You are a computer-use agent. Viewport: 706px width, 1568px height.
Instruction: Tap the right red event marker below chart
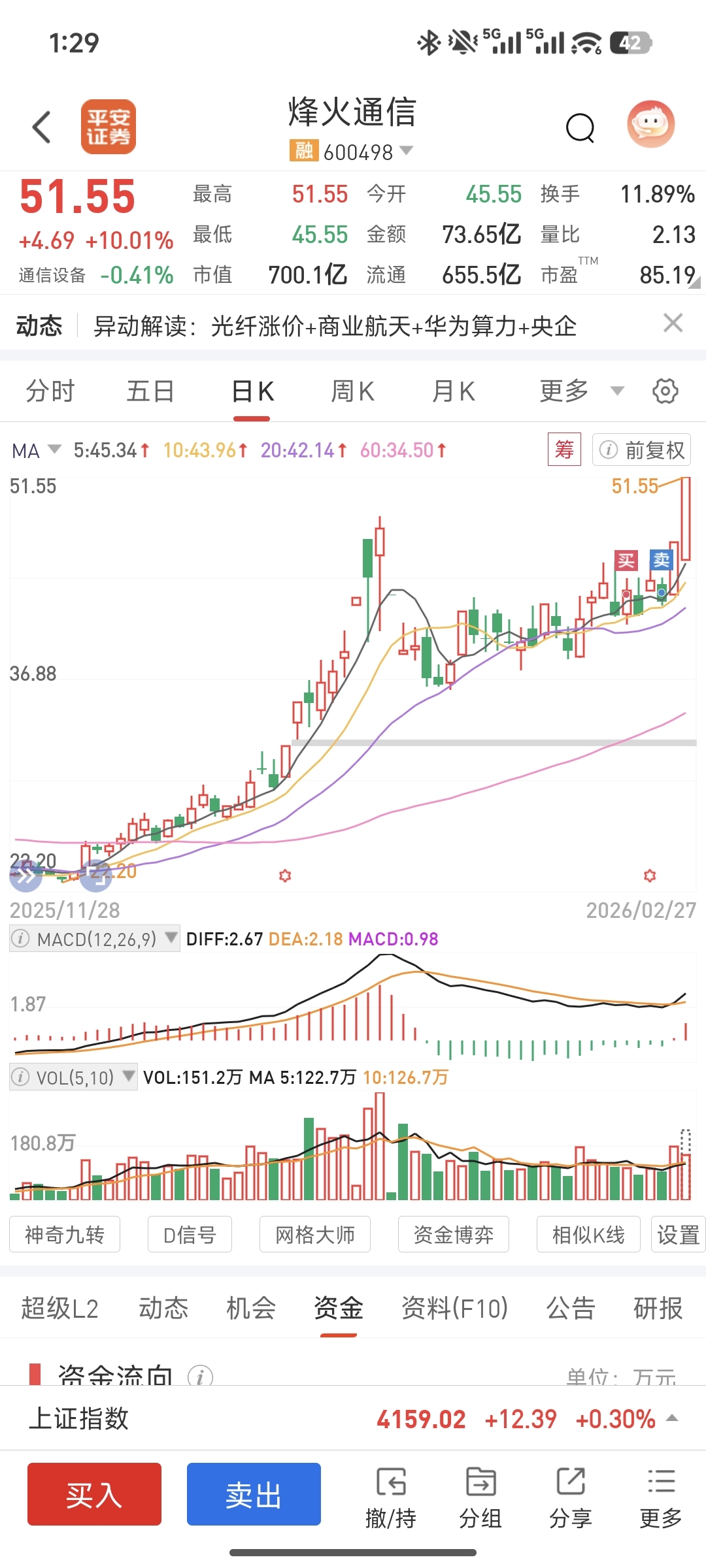(x=650, y=875)
